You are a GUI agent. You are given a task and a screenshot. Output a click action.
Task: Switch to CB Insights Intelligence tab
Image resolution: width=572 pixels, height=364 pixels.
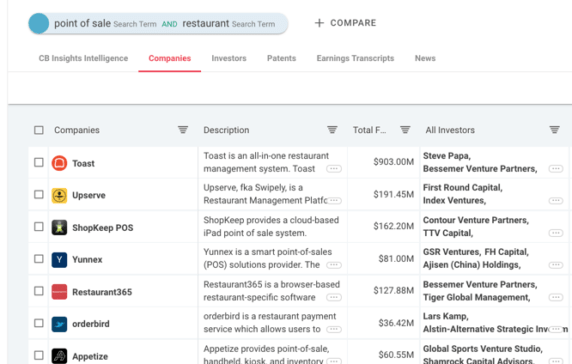tap(83, 58)
